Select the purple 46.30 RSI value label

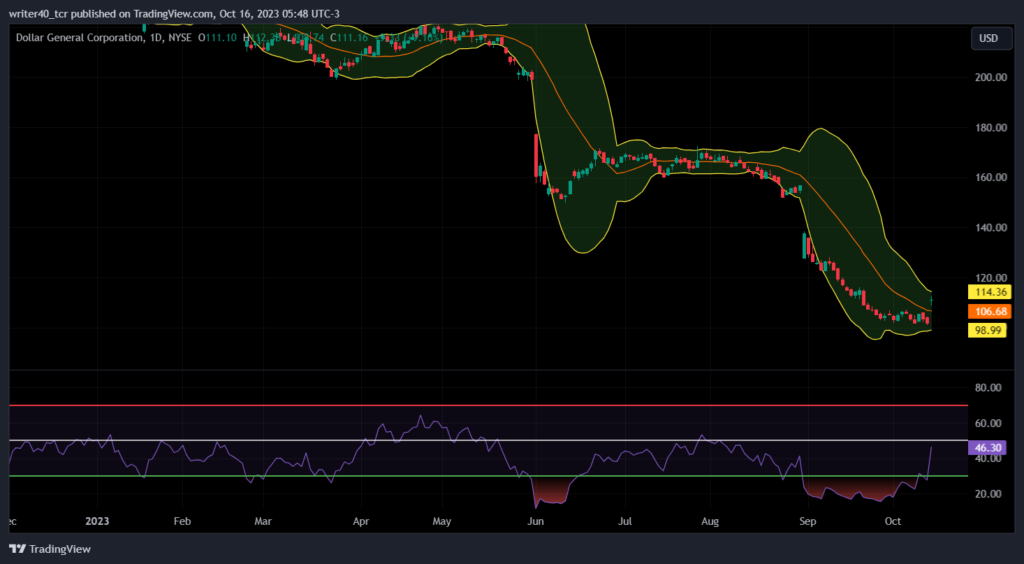pyautogui.click(x=987, y=448)
